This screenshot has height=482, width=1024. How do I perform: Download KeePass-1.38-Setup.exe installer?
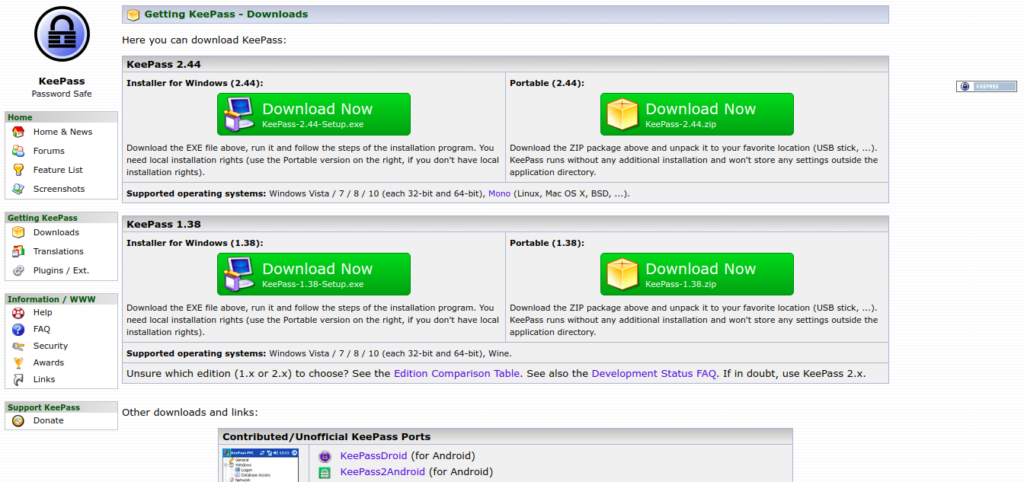[x=314, y=274]
